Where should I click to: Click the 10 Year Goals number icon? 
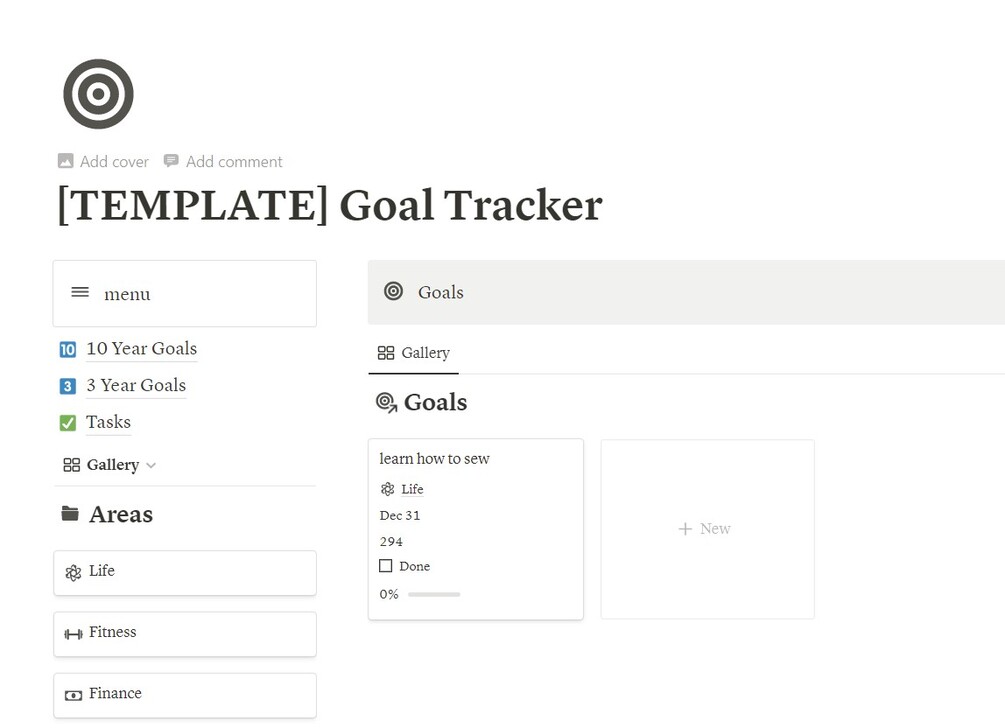pos(67,349)
